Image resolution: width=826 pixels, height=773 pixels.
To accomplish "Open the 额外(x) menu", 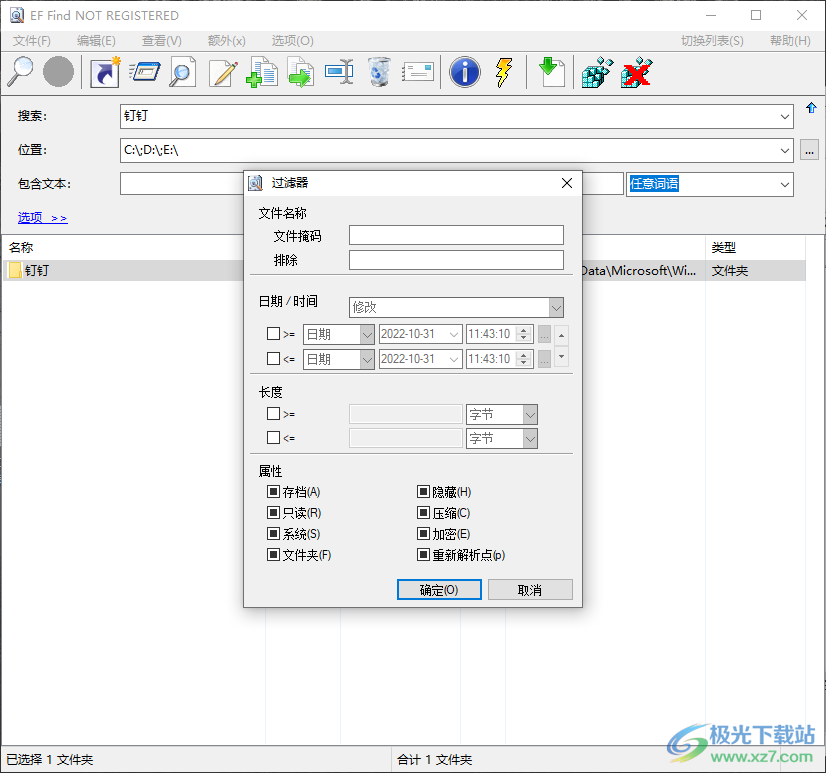I will coord(227,41).
